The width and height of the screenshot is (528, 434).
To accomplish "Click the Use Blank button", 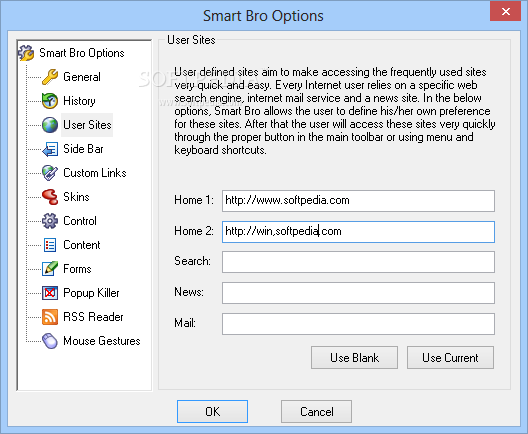I will click(354, 358).
